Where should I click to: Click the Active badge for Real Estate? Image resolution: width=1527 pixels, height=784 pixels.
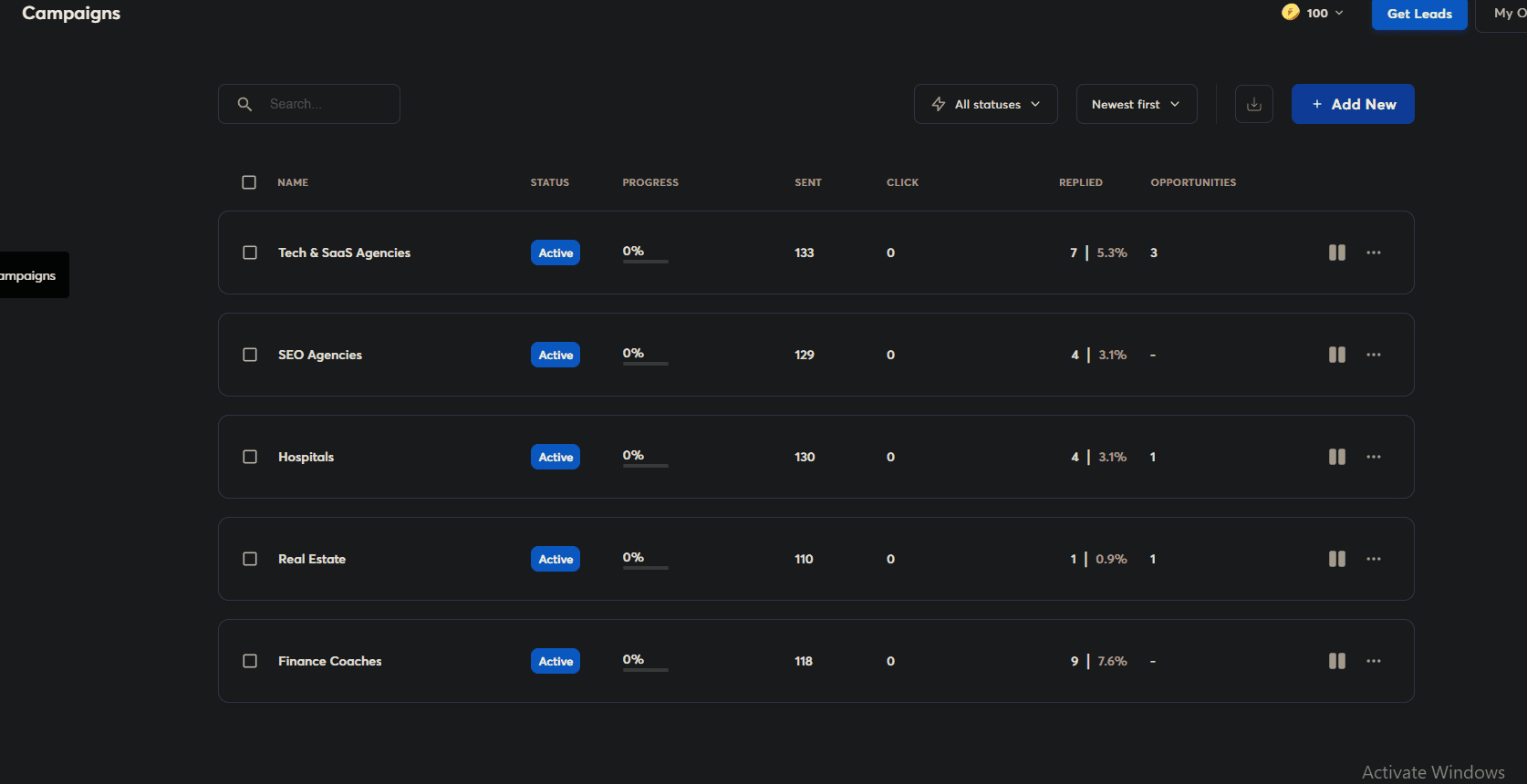click(556, 559)
